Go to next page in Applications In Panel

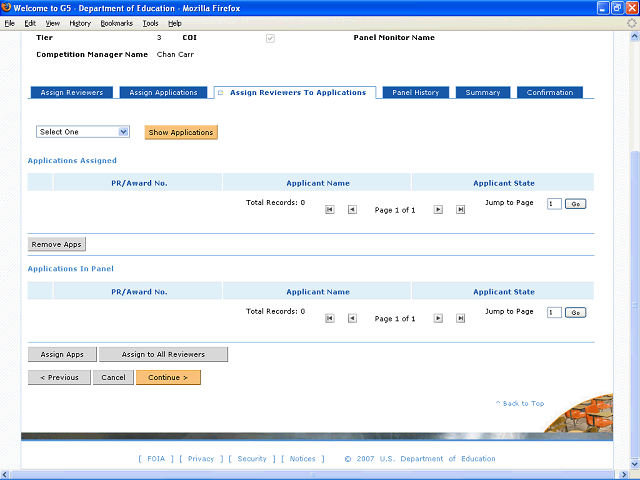point(438,318)
